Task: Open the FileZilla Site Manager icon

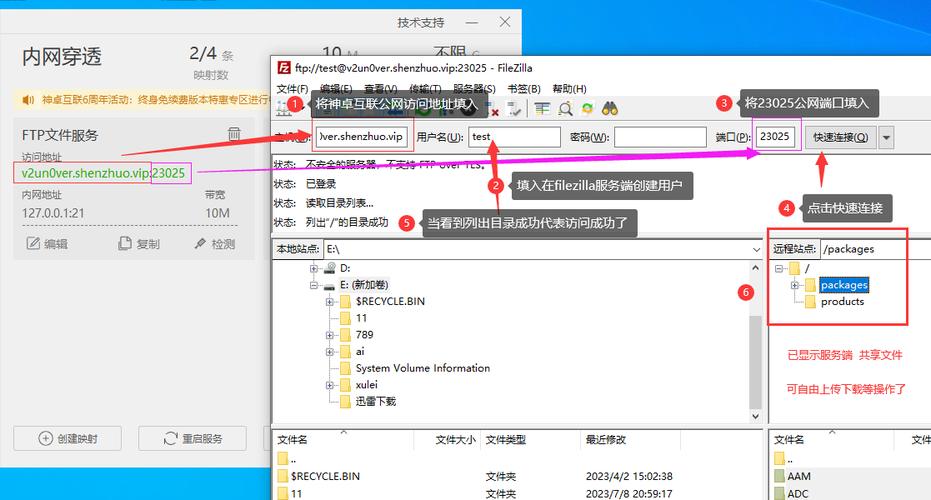Action: point(284,109)
